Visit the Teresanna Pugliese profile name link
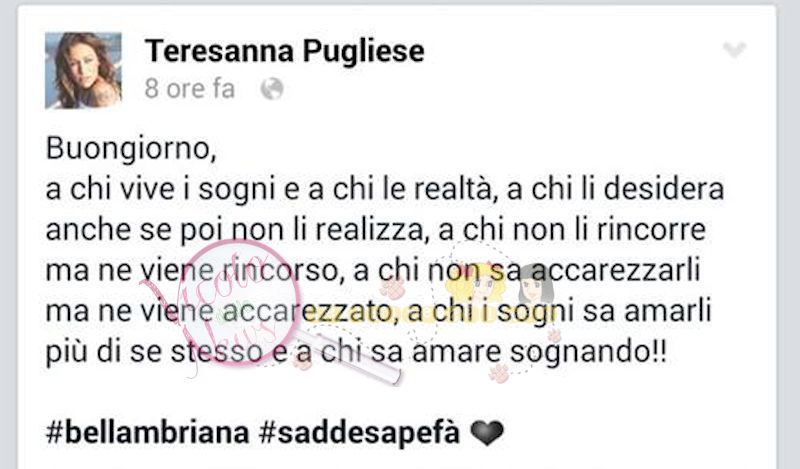This screenshot has width=800, height=469. coord(285,51)
